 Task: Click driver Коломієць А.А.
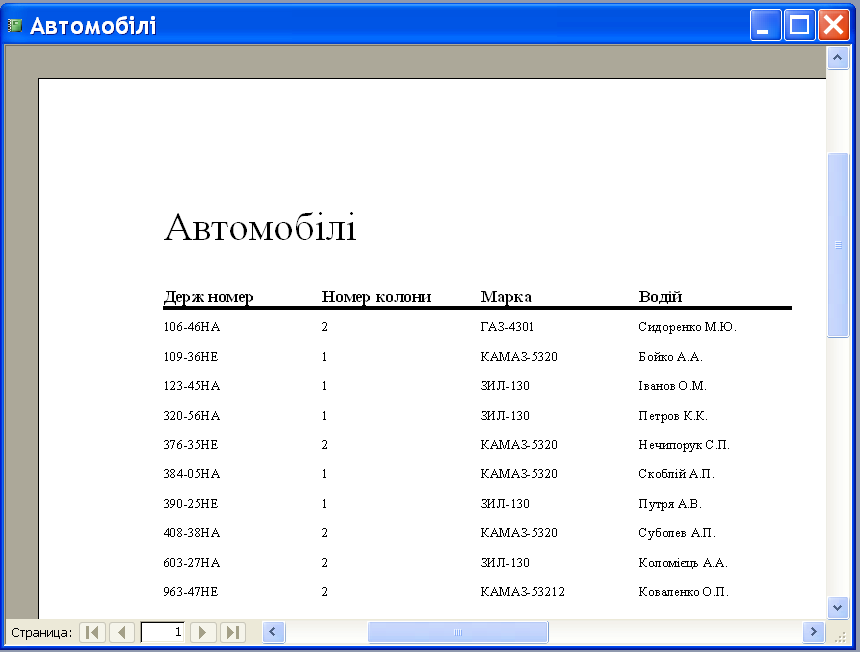point(683,563)
